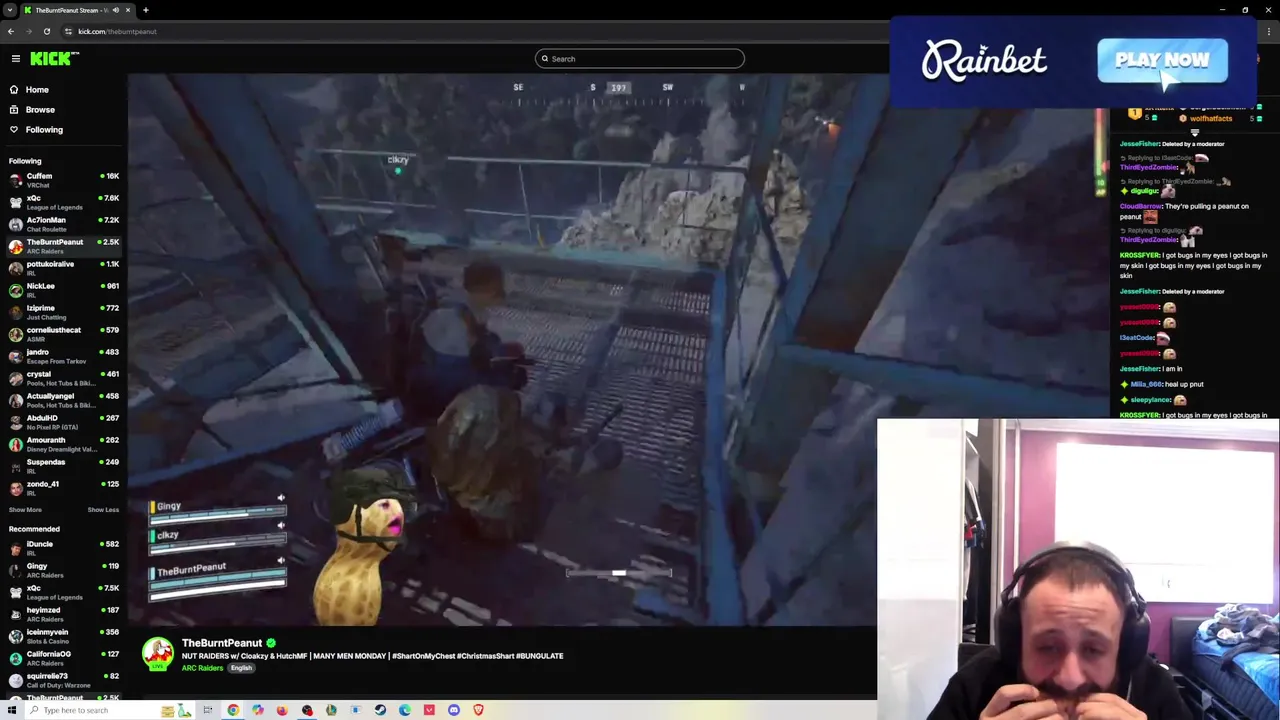Open Amouranth channel
The image size is (1280, 720).
[x=63, y=445]
